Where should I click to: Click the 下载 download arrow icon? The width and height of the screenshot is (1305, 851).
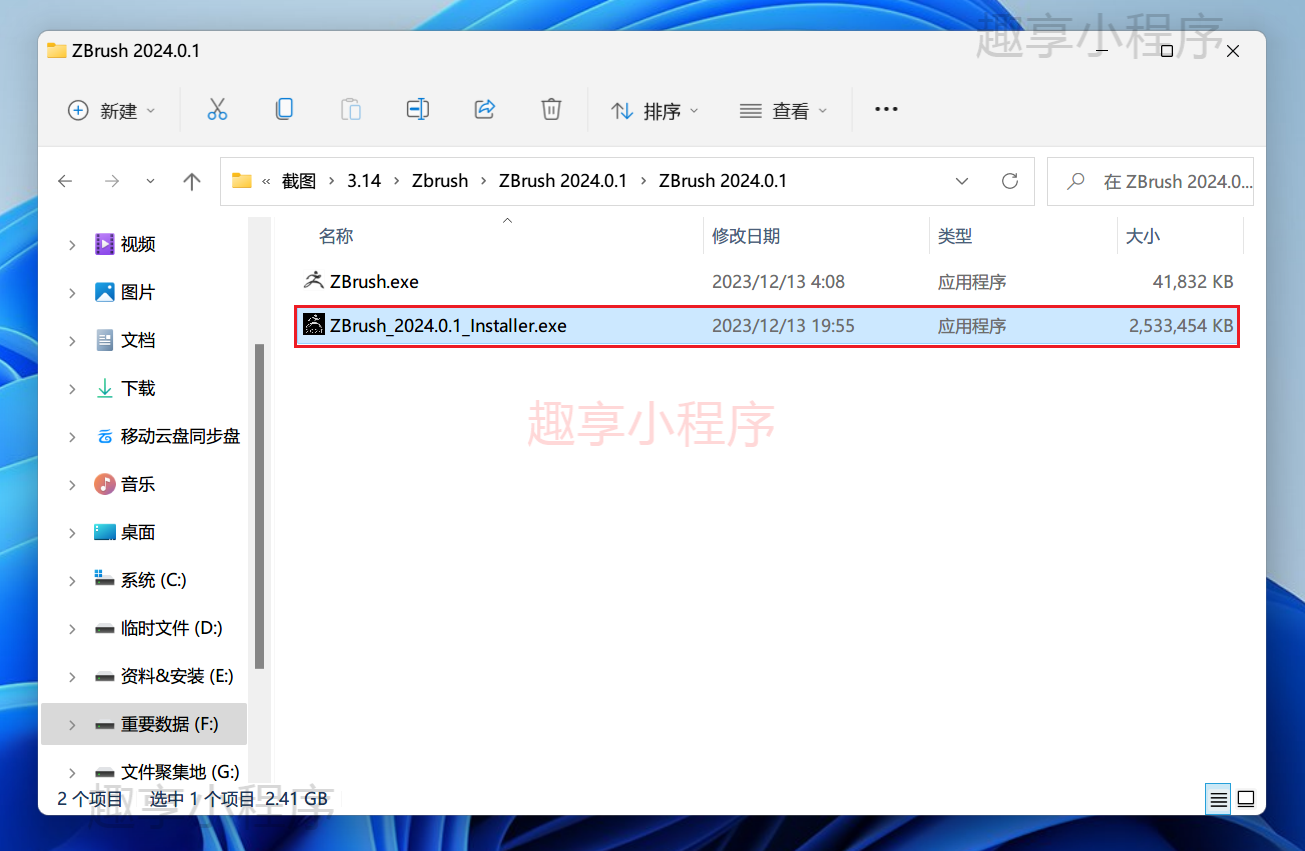pyautogui.click(x=105, y=388)
